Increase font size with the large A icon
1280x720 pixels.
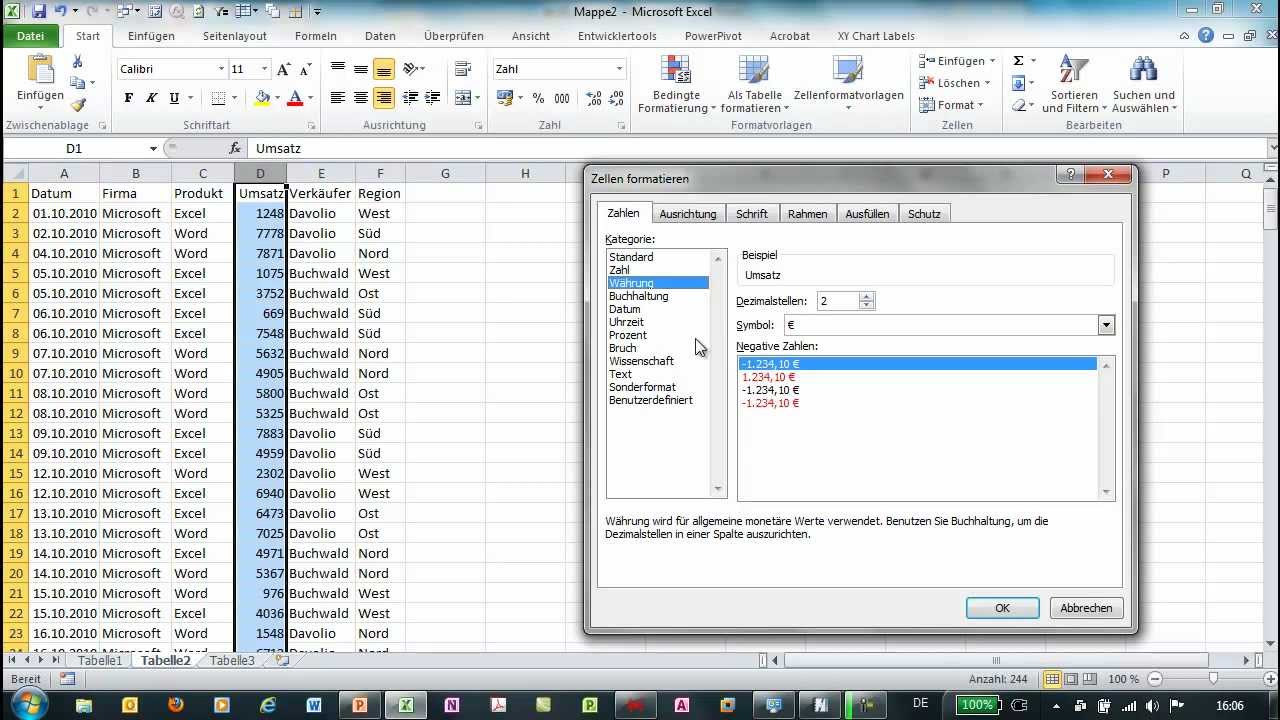pos(283,69)
